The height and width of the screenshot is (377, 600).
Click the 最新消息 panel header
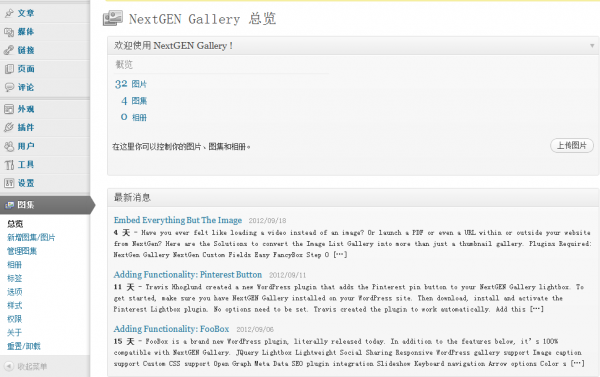tap(353, 197)
